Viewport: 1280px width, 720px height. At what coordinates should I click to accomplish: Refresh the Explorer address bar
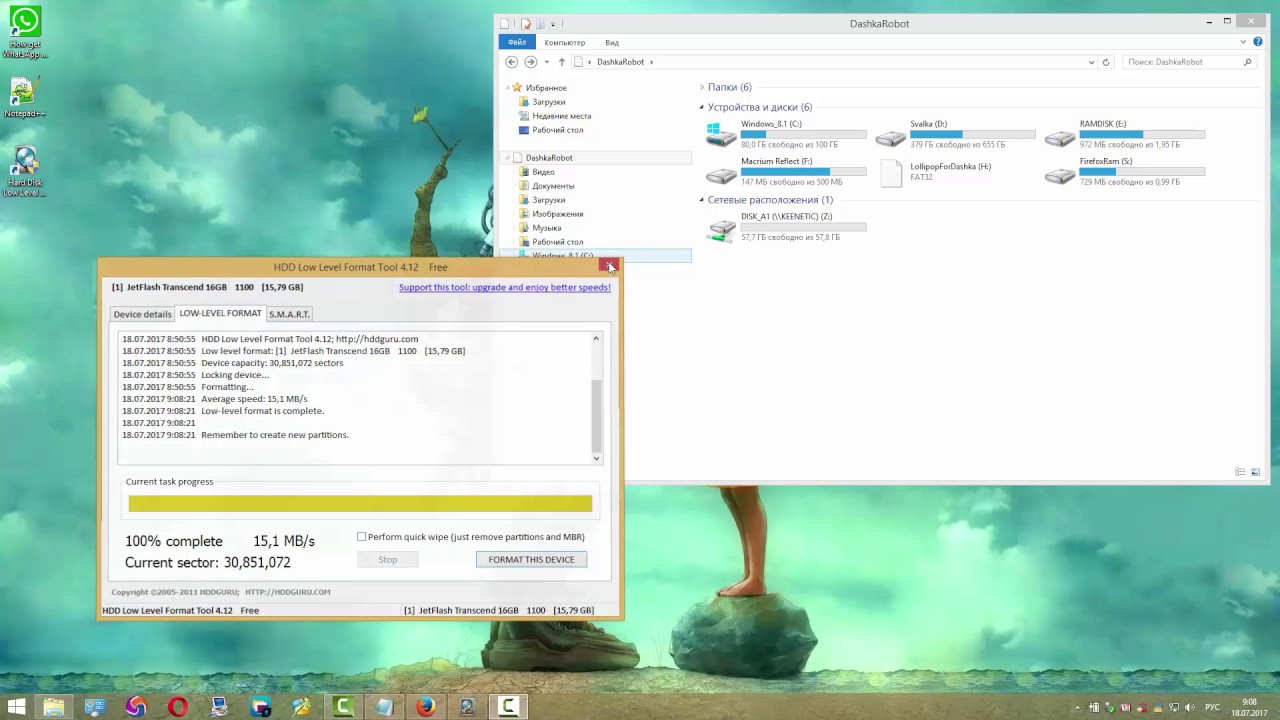click(x=1105, y=62)
